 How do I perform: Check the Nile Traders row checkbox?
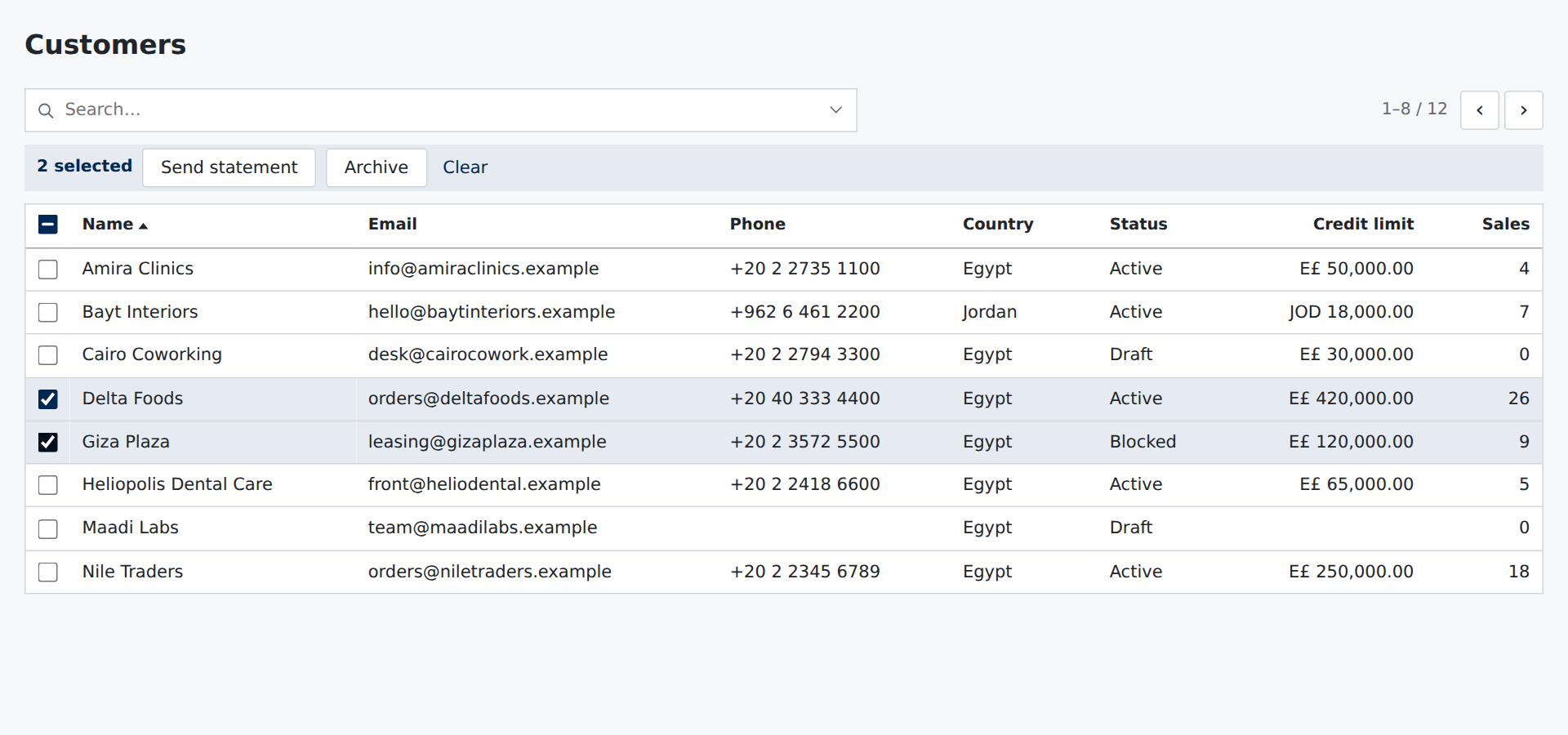48,572
